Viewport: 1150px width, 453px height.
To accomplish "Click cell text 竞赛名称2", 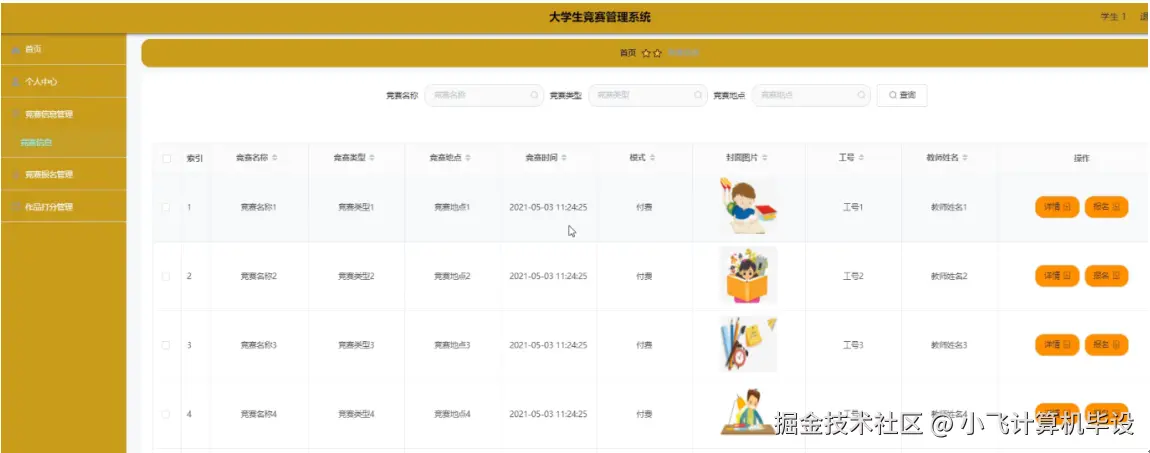I will tap(258, 276).
